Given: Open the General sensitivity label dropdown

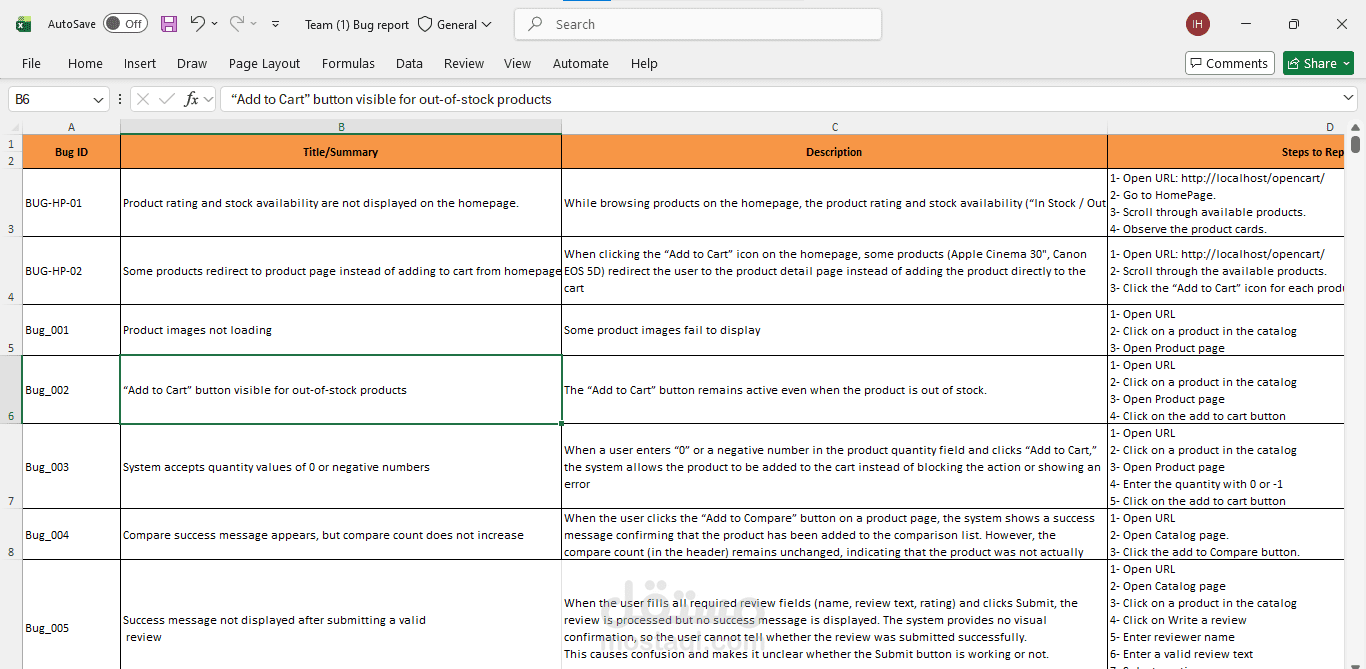Looking at the screenshot, I should click(455, 24).
